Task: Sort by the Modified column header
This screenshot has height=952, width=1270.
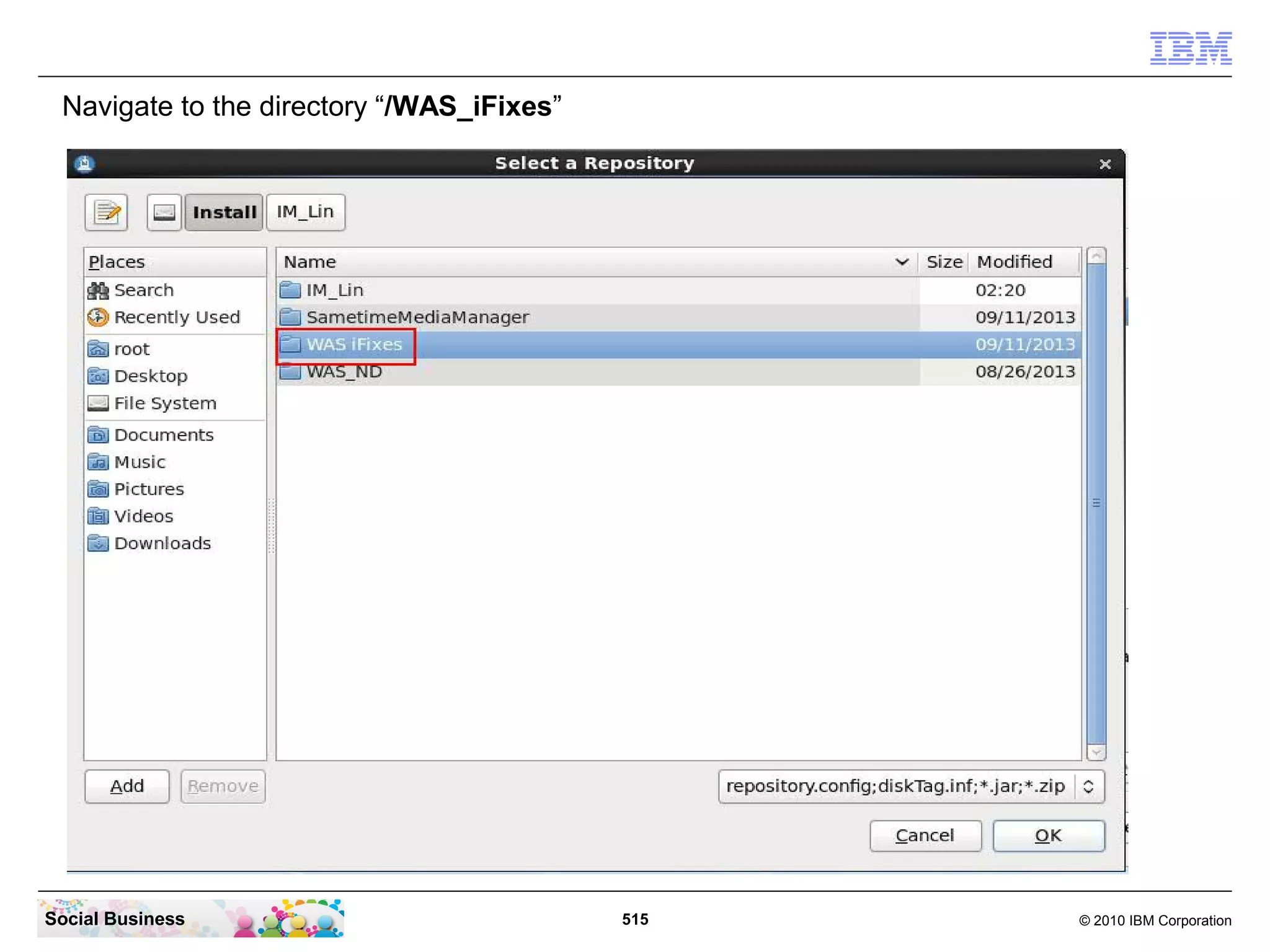Action: (1024, 262)
